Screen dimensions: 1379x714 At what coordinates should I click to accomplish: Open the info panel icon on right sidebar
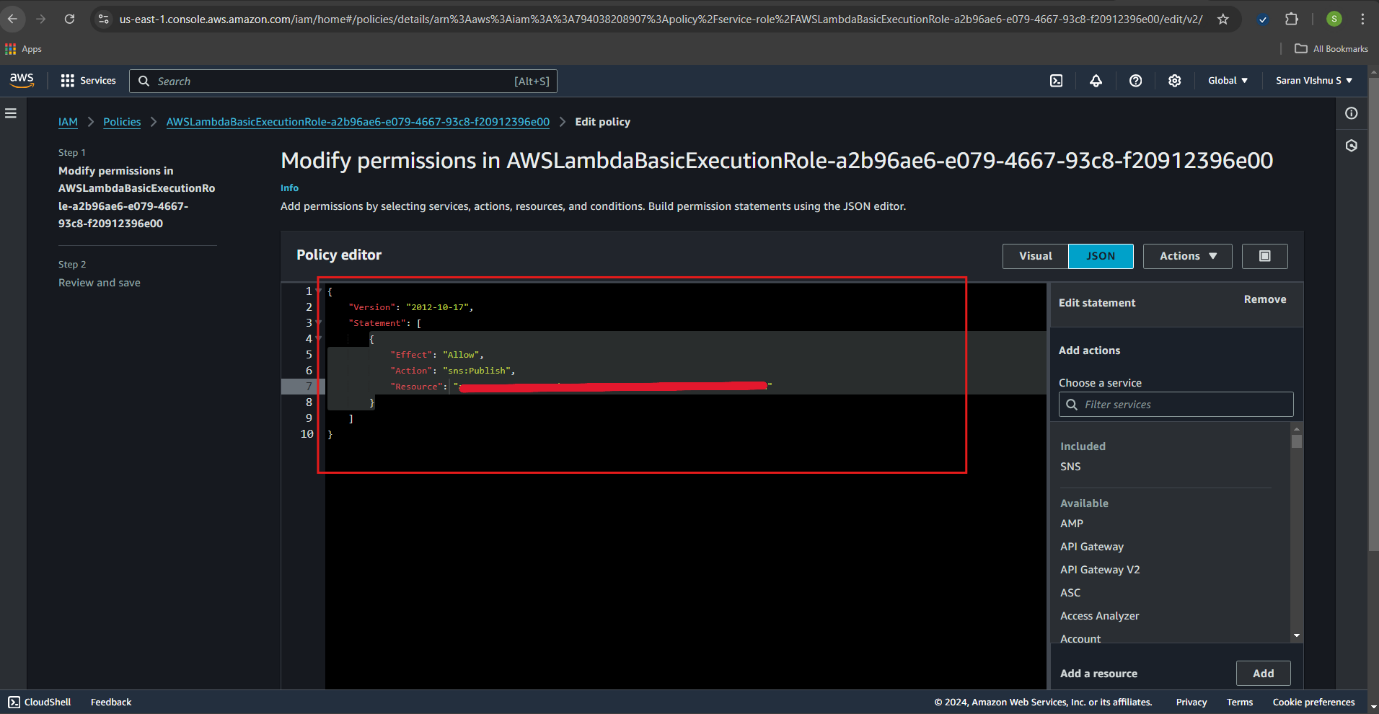(x=1351, y=113)
